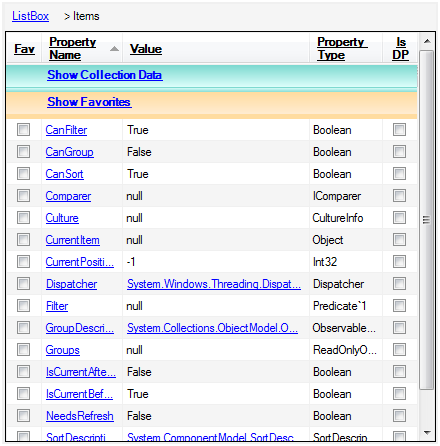Open the CurrentItem property link
The height and width of the screenshot is (446, 440).
coord(73,240)
